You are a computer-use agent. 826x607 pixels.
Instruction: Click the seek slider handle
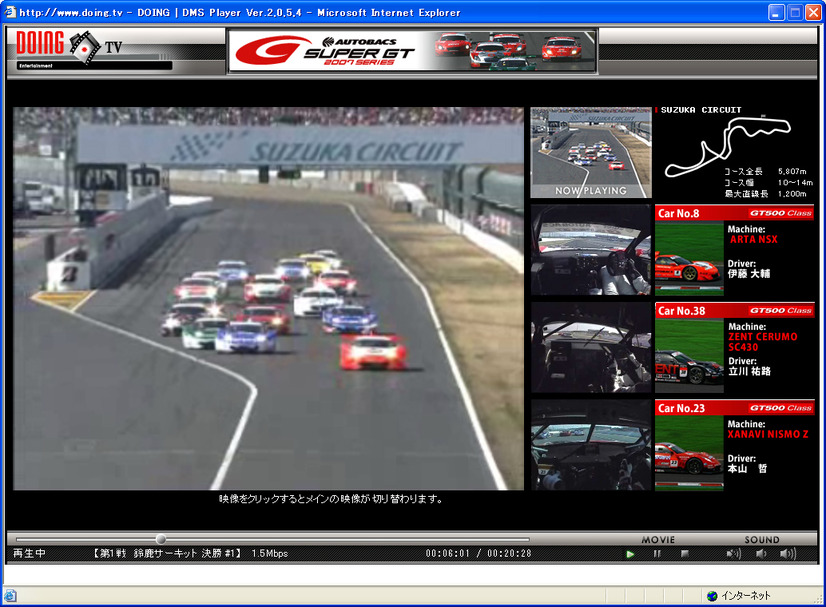tap(161, 539)
